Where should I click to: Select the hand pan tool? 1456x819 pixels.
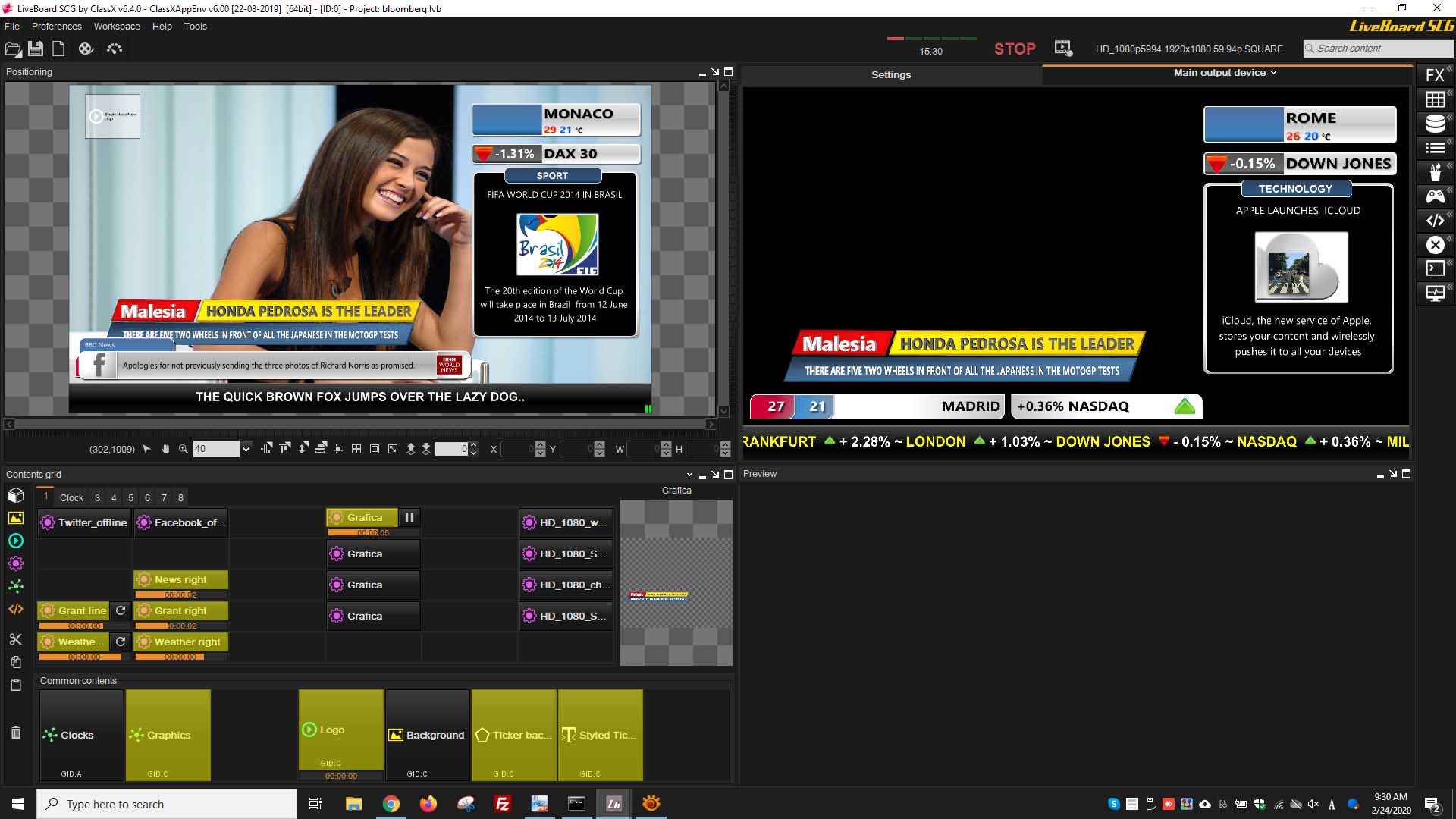click(x=165, y=449)
